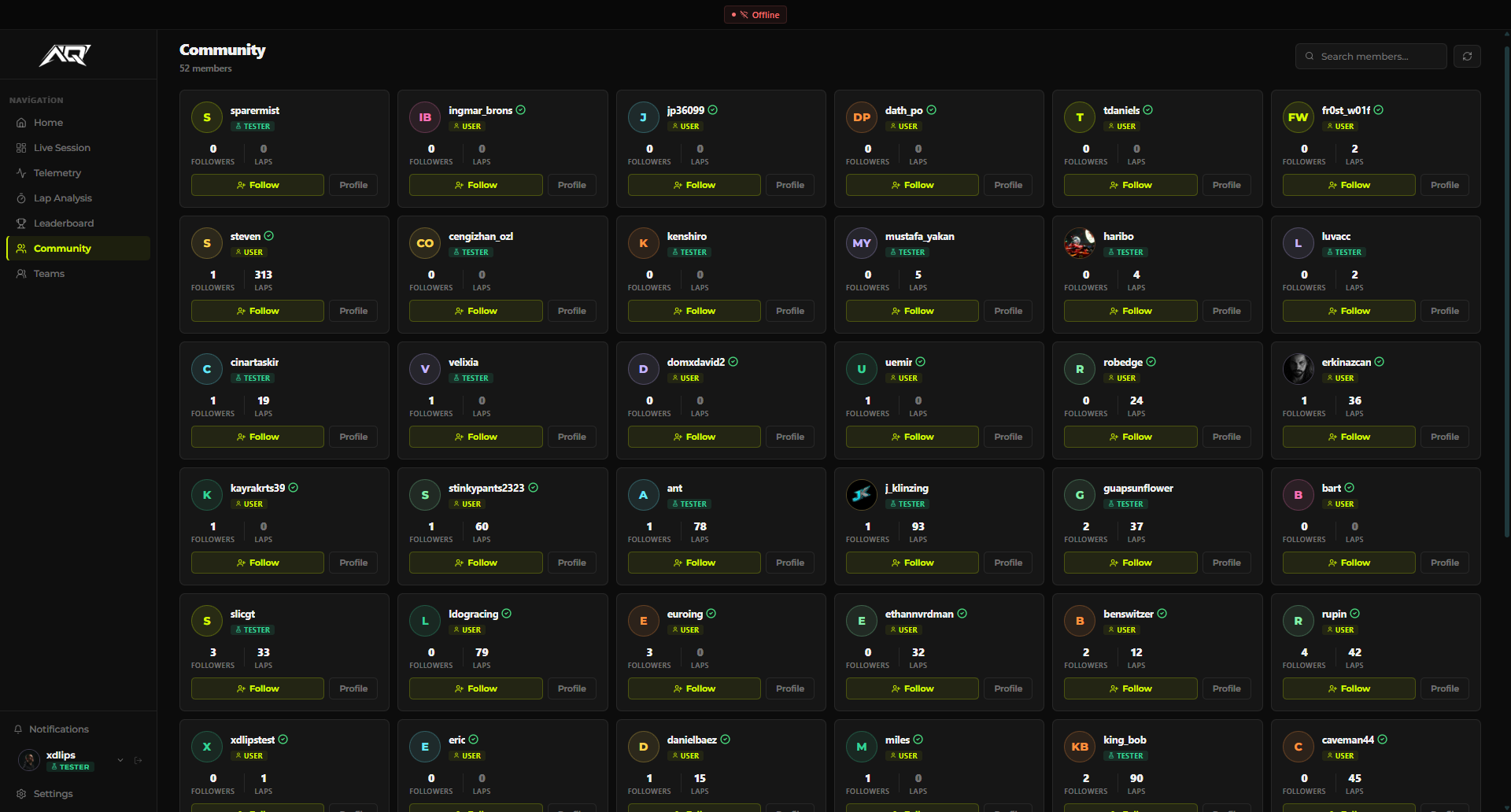The image size is (1511, 812).
Task: Click the verified badge beside fr0st_w01f
Action: click(1379, 110)
